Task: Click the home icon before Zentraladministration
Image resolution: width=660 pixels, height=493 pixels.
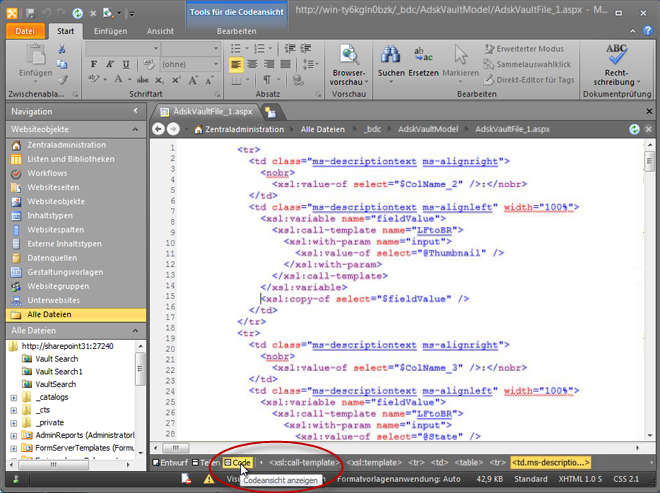Action: pos(198,129)
